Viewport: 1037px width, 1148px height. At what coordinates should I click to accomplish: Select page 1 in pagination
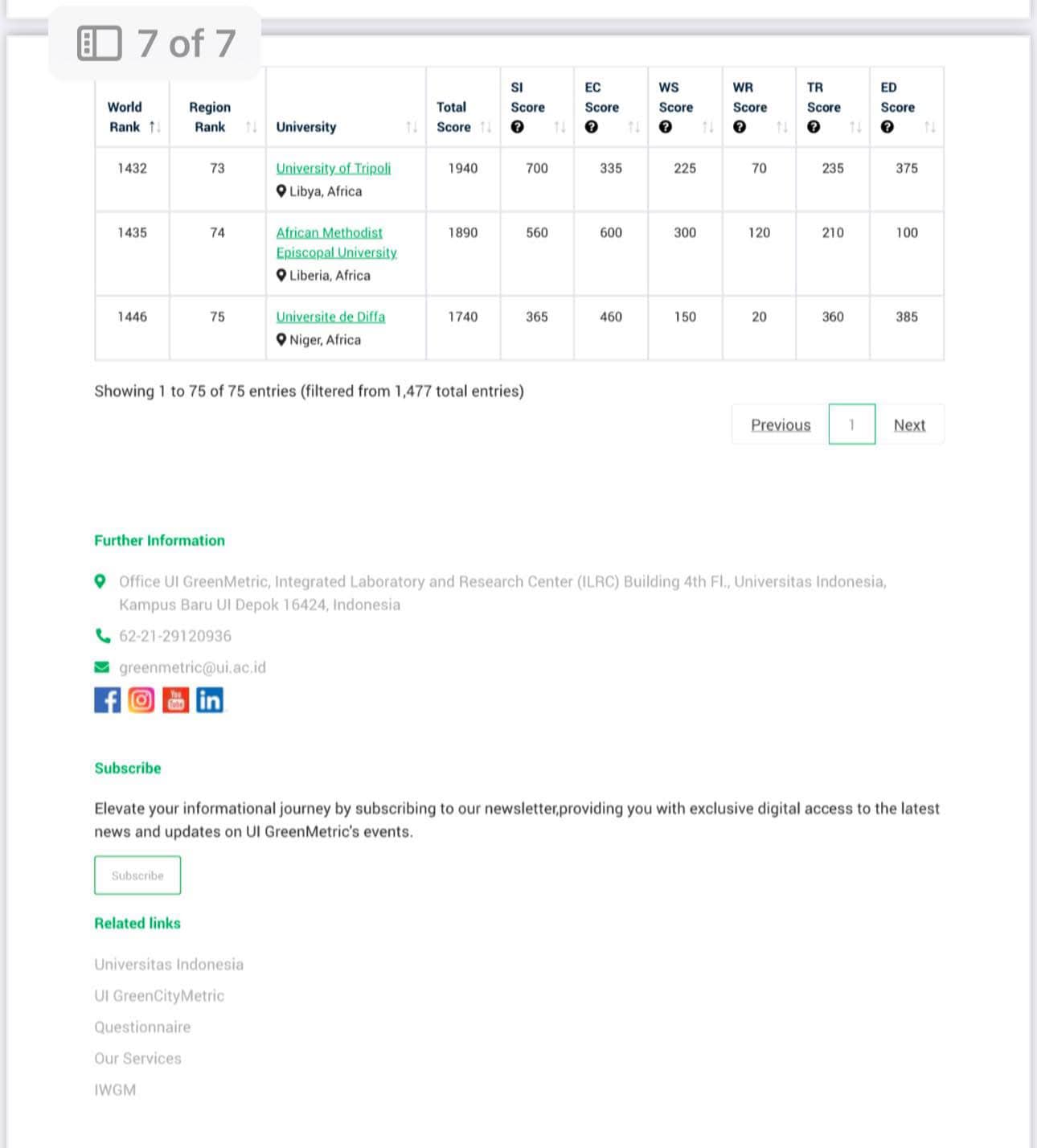point(851,424)
